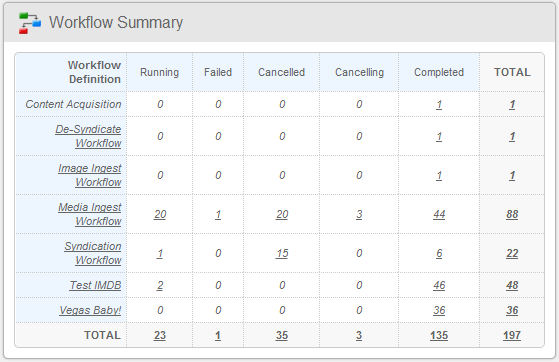Viewport: 559px width, 362px height.
Task: View the completed Content Acquisition workflow
Action: (439, 104)
